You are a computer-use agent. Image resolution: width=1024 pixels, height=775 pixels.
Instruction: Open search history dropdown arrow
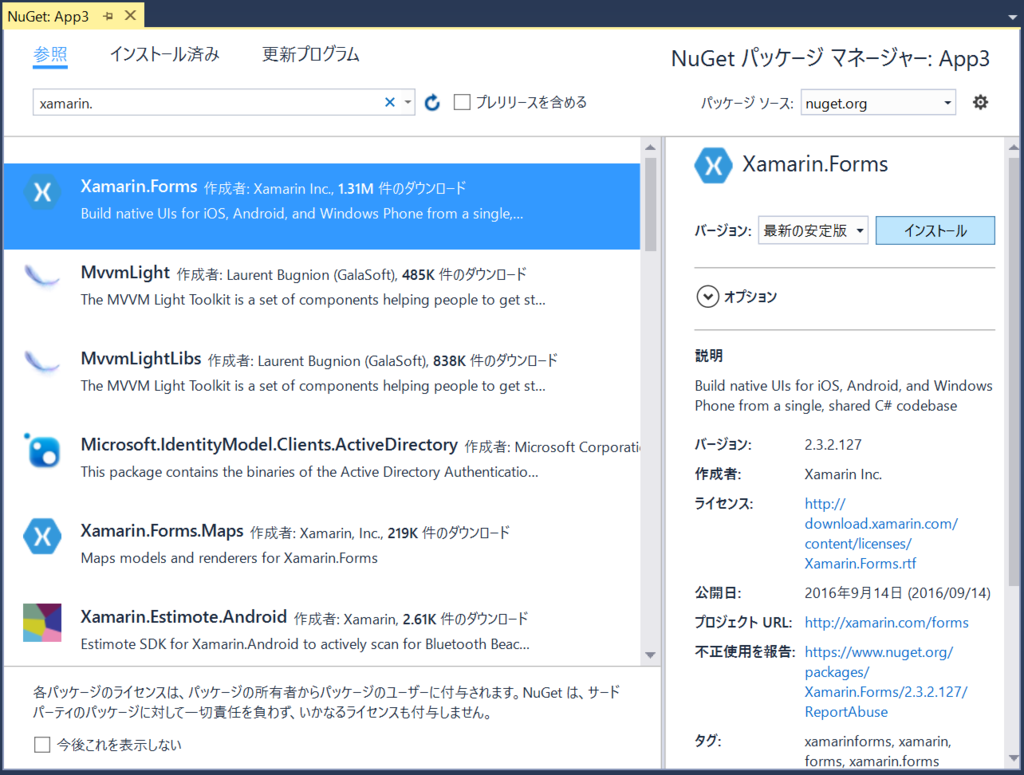[x=408, y=102]
